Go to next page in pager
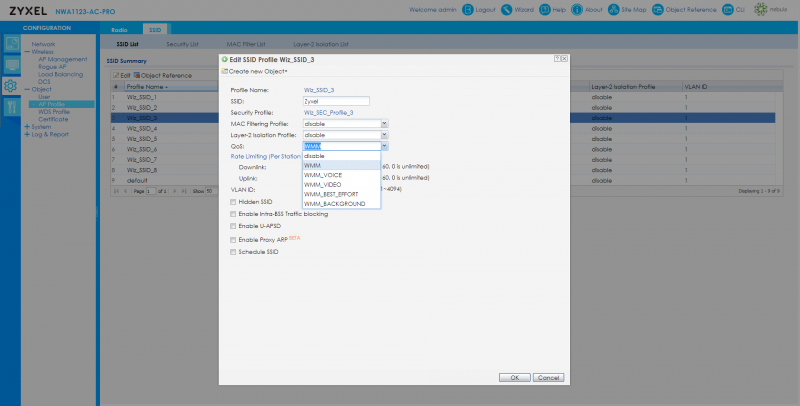The image size is (800, 406). tap(175, 191)
